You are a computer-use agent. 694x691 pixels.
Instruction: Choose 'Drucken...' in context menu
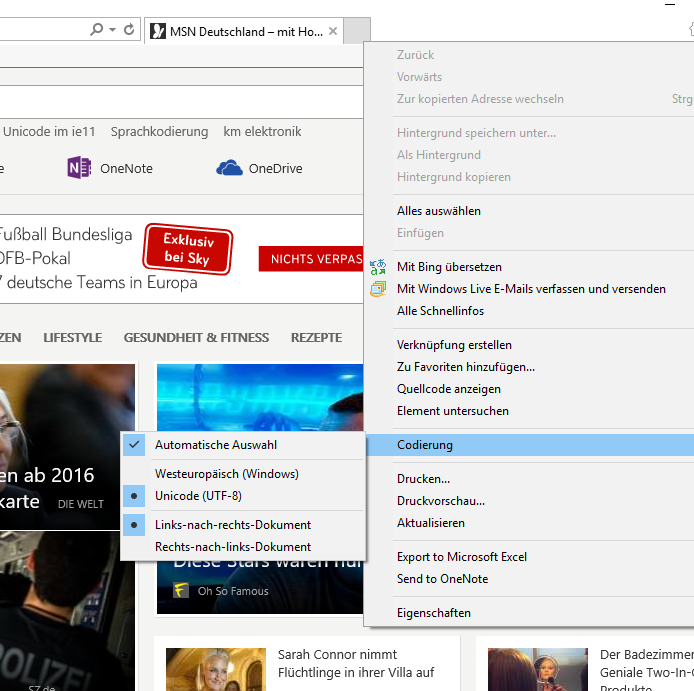click(530, 479)
